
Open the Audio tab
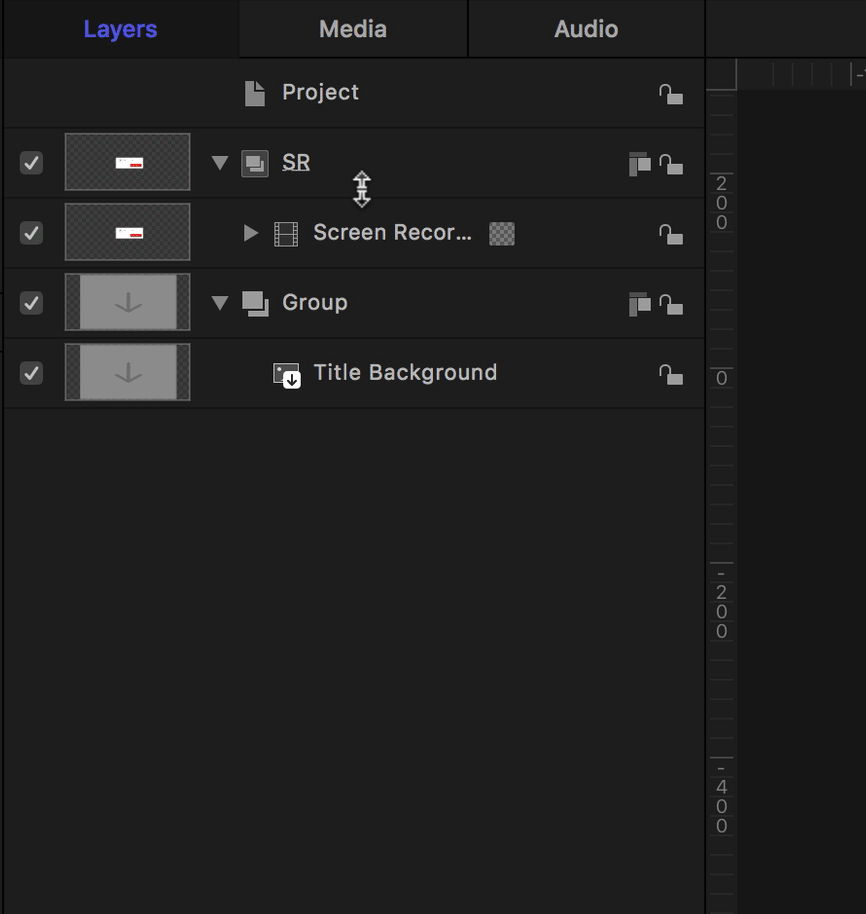(586, 29)
